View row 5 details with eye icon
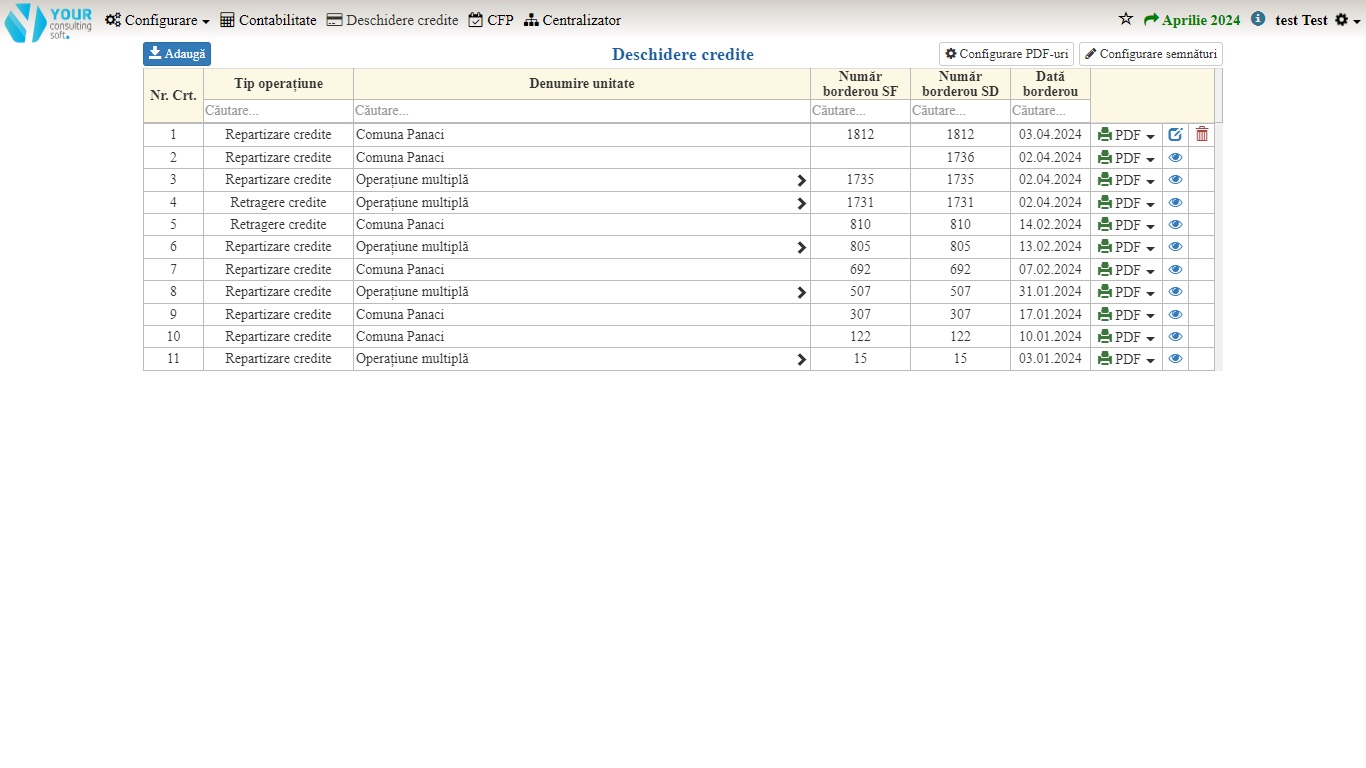Screen dimensions: 1366x768 click(1175, 225)
